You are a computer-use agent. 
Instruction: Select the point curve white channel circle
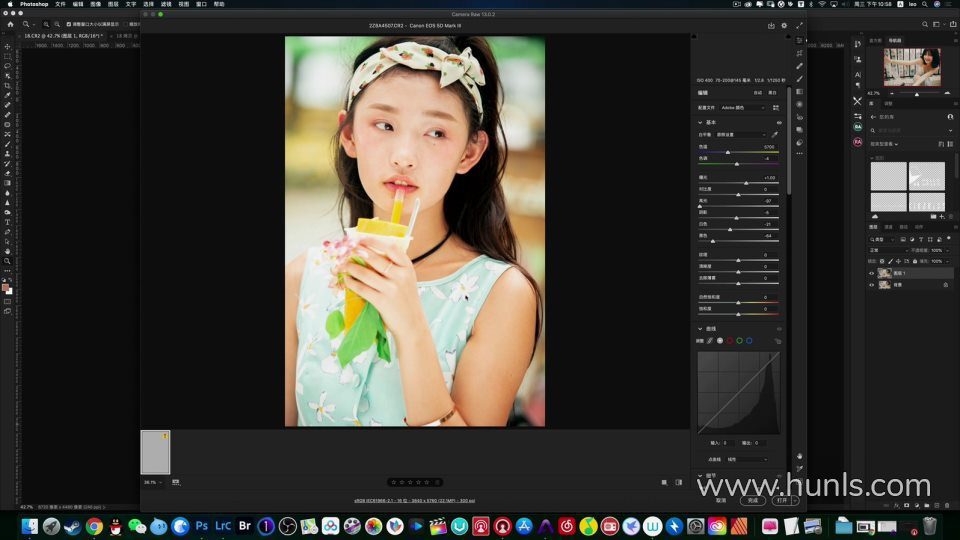pos(720,341)
